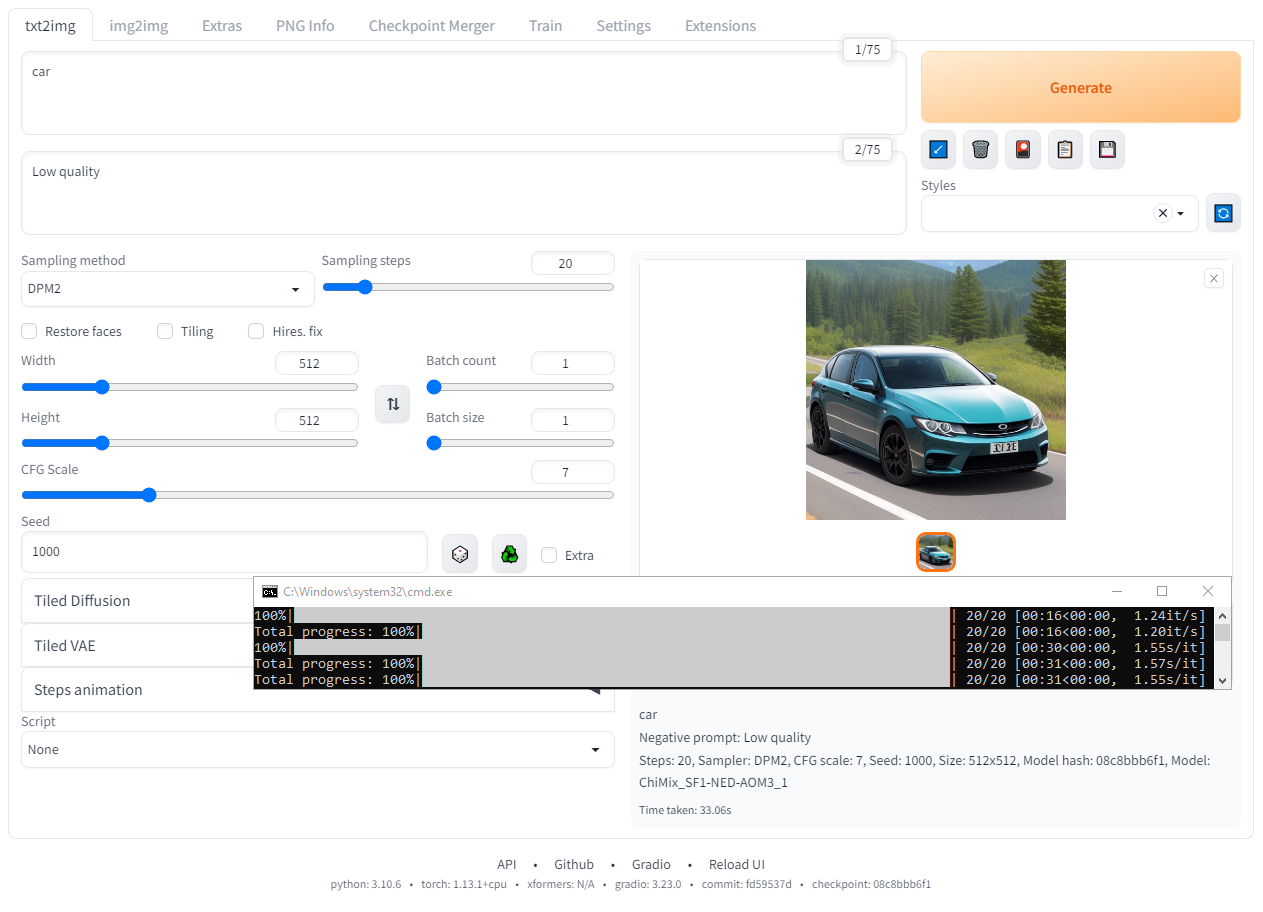
Task: Refresh the Styles list
Action: (x=1223, y=213)
